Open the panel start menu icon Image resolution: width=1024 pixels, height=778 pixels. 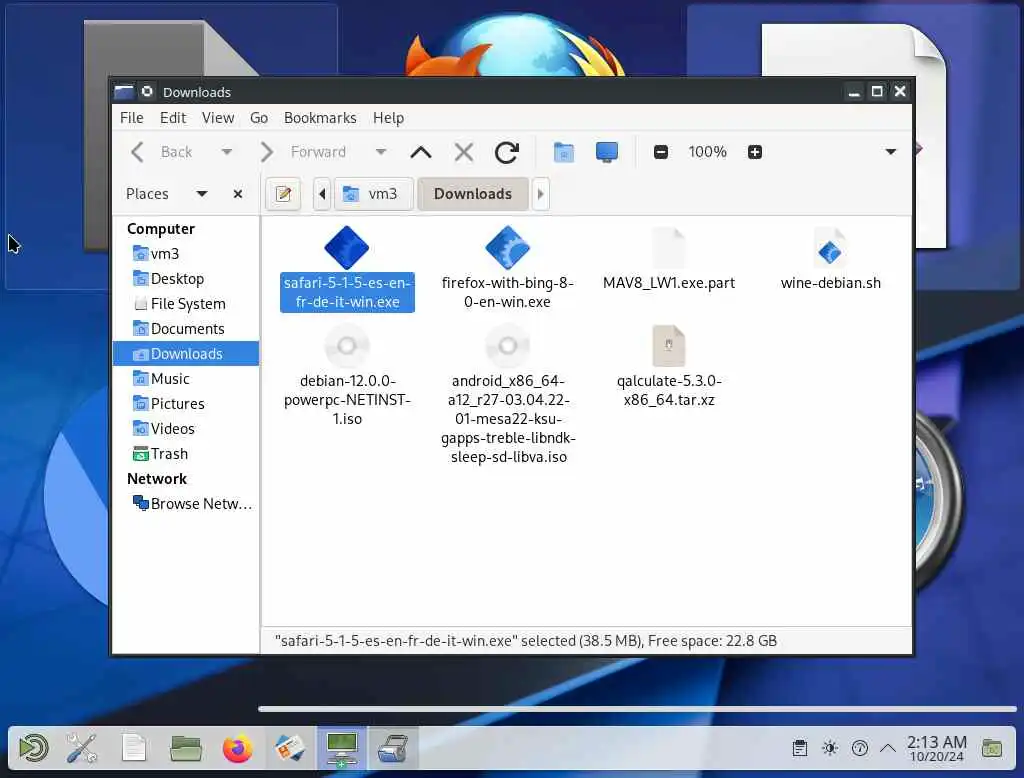[x=33, y=748]
